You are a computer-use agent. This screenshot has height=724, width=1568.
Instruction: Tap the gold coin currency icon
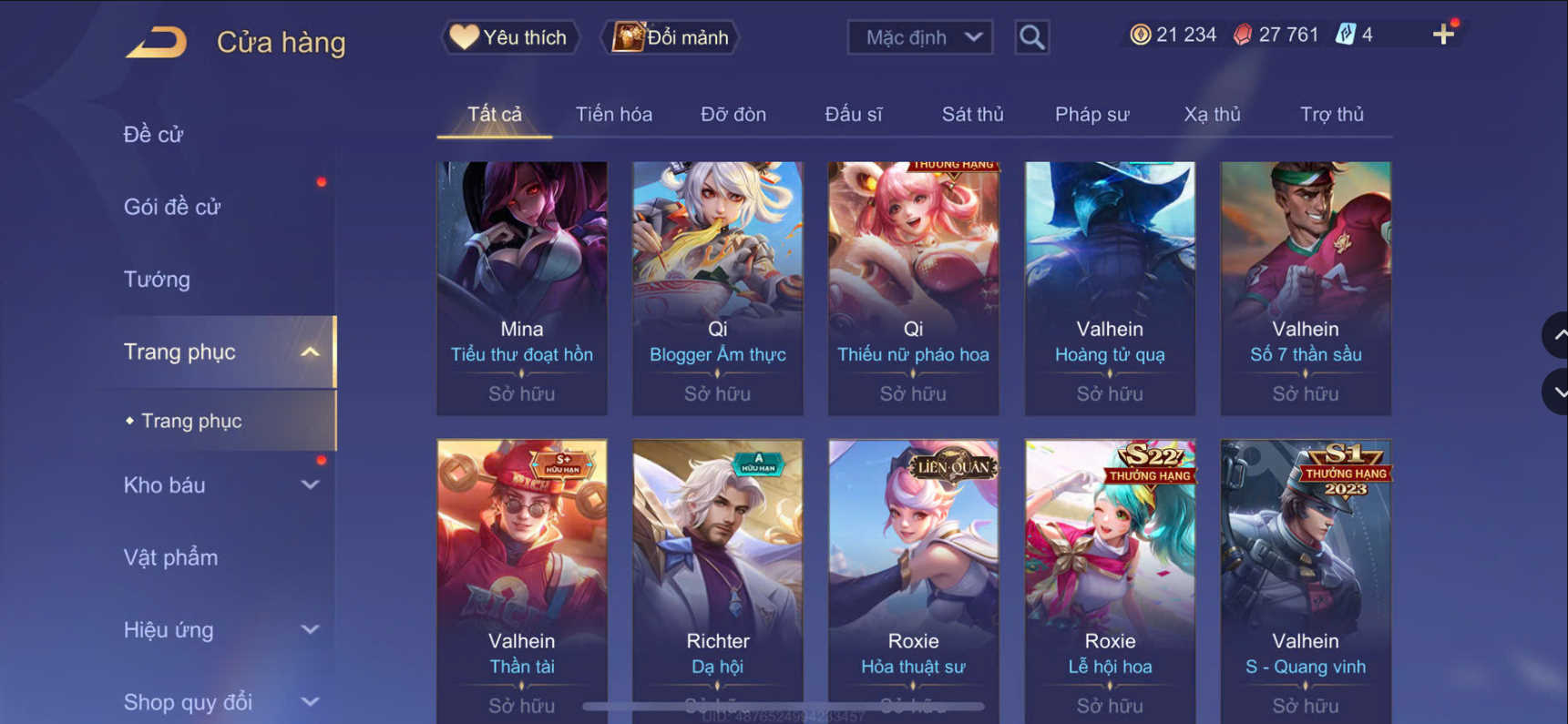[1140, 35]
